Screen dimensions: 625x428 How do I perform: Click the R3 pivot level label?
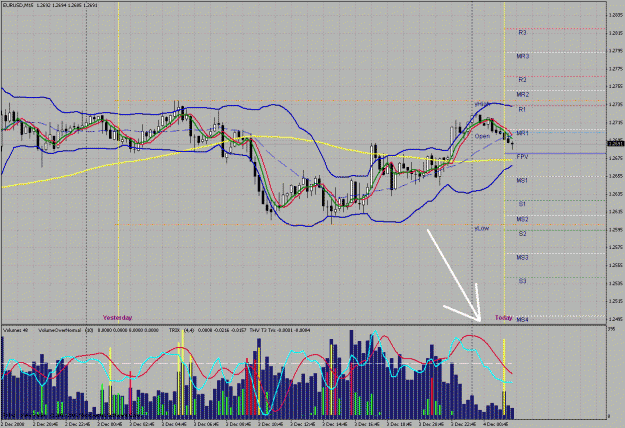(522, 33)
